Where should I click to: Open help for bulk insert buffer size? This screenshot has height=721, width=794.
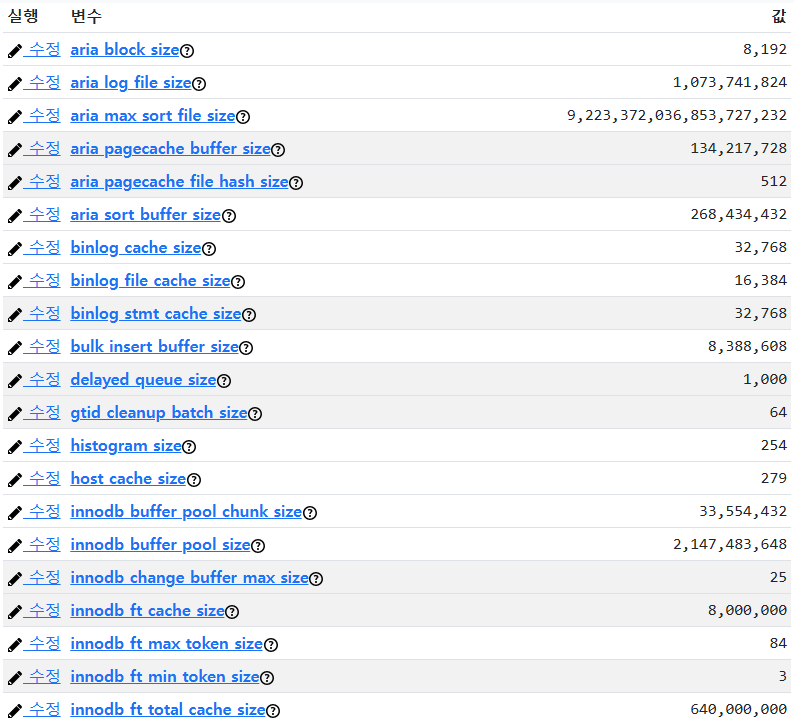click(246, 348)
